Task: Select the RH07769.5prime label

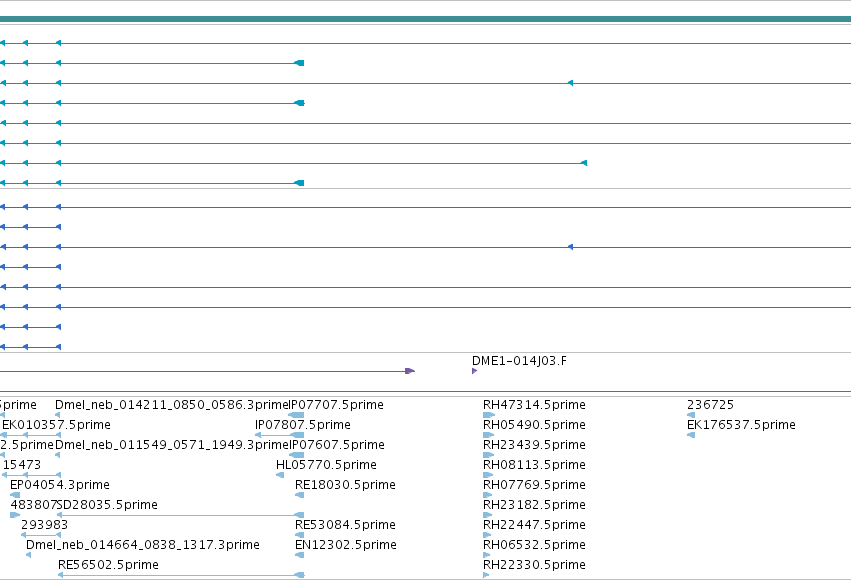Action: [534, 485]
